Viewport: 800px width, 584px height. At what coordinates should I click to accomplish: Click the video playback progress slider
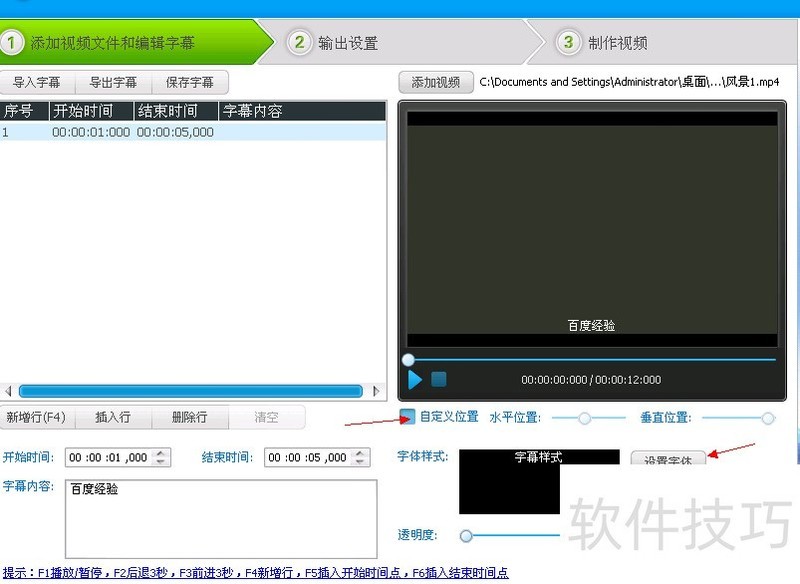[408, 358]
